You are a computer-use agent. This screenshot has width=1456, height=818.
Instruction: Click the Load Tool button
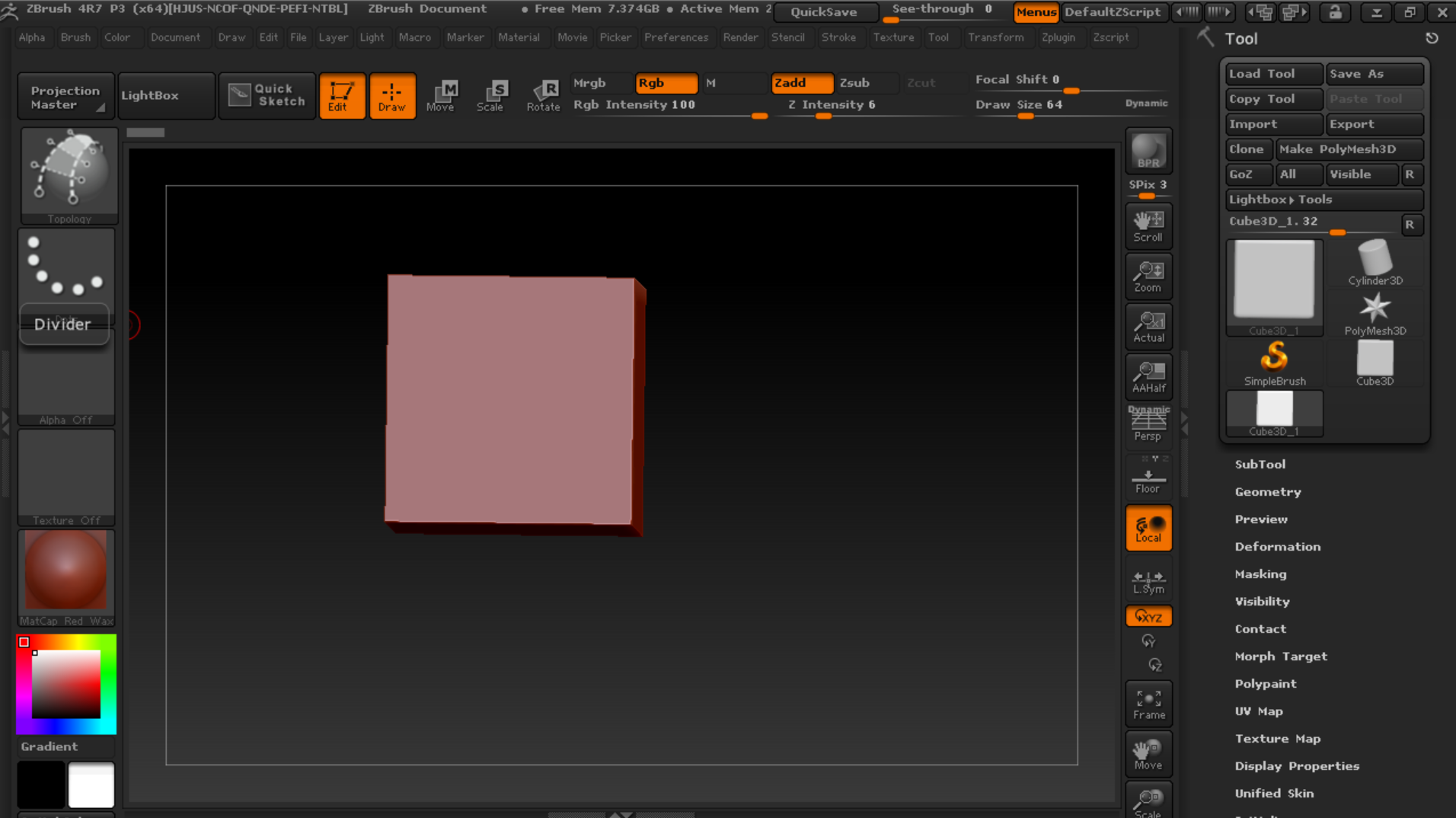1274,74
